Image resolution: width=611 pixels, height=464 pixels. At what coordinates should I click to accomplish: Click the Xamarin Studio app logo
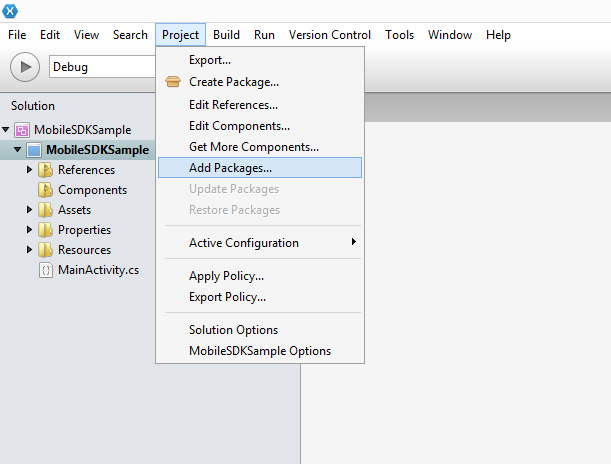(x=9, y=10)
